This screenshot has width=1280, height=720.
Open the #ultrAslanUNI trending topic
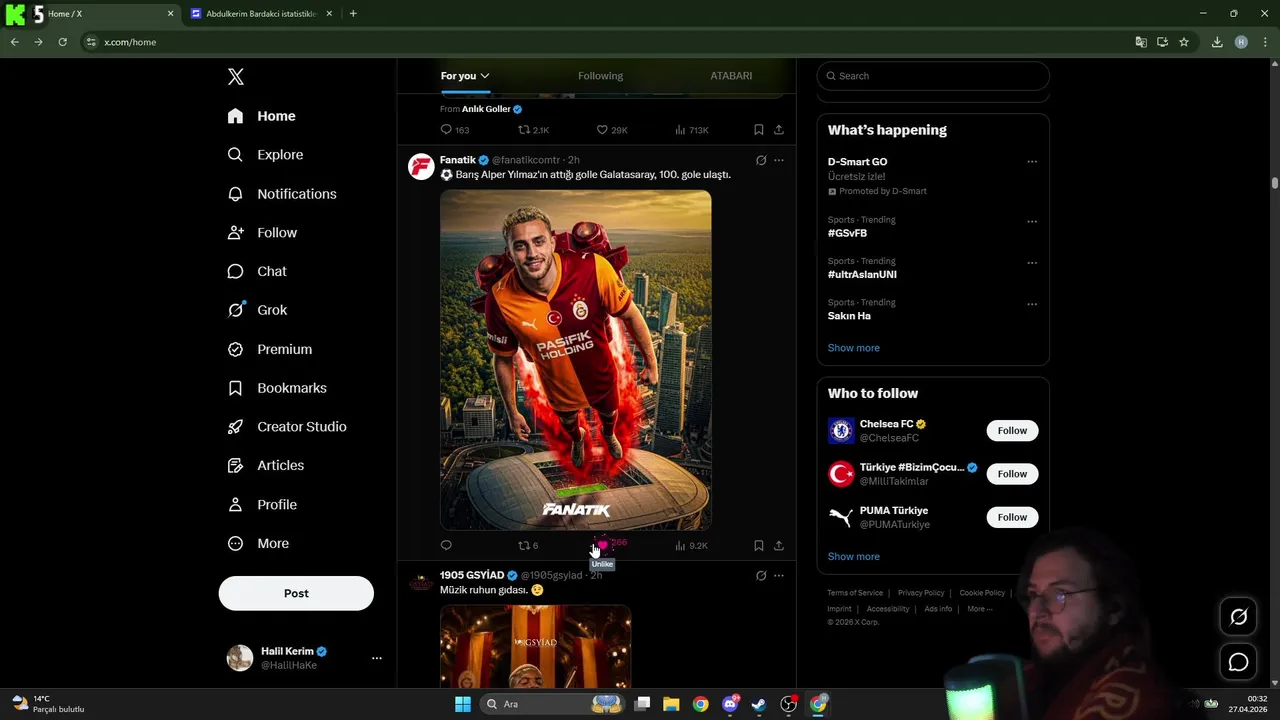(x=862, y=275)
